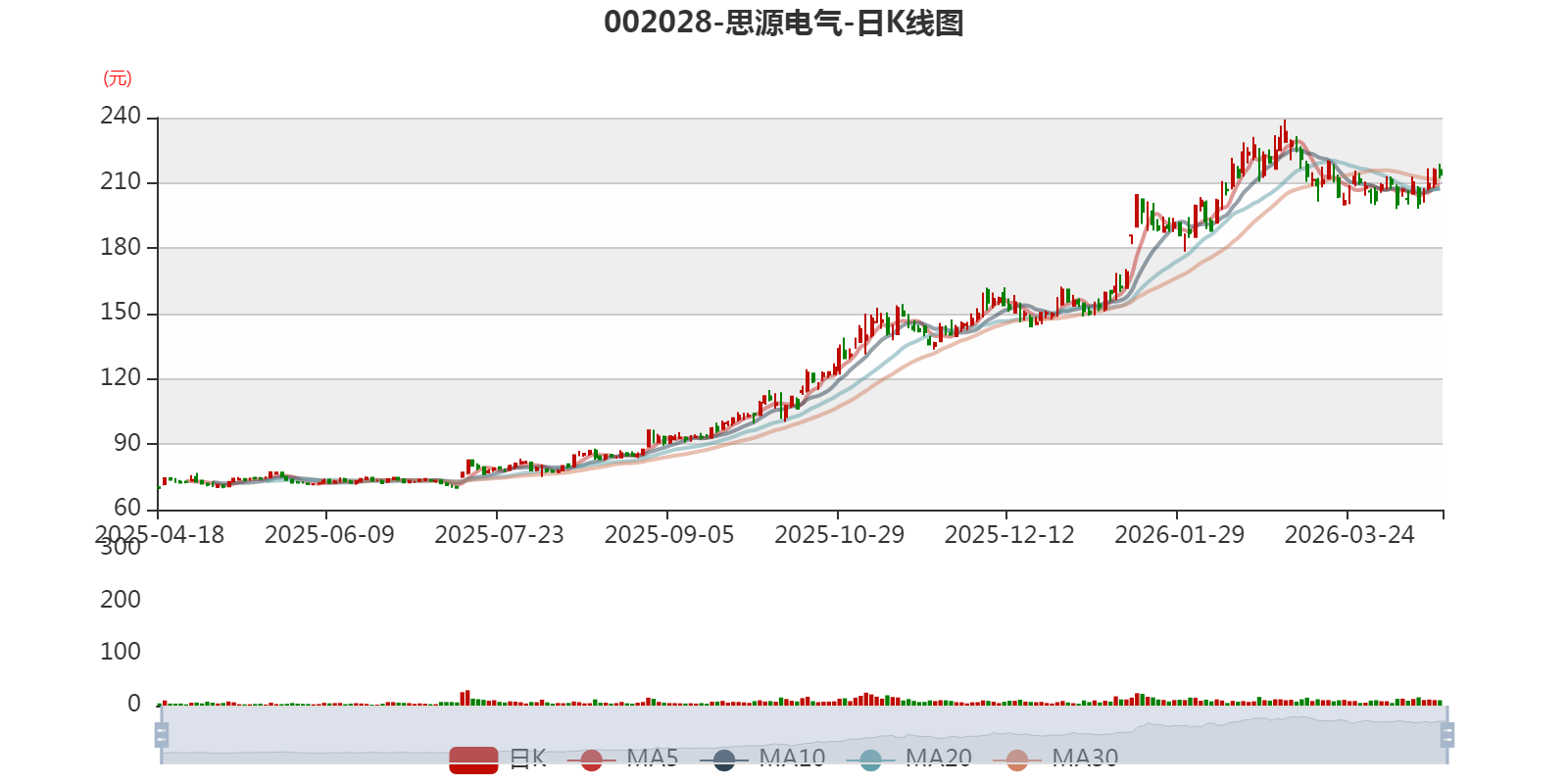Click the 240 price axis label
1568x784 pixels.
121,116
